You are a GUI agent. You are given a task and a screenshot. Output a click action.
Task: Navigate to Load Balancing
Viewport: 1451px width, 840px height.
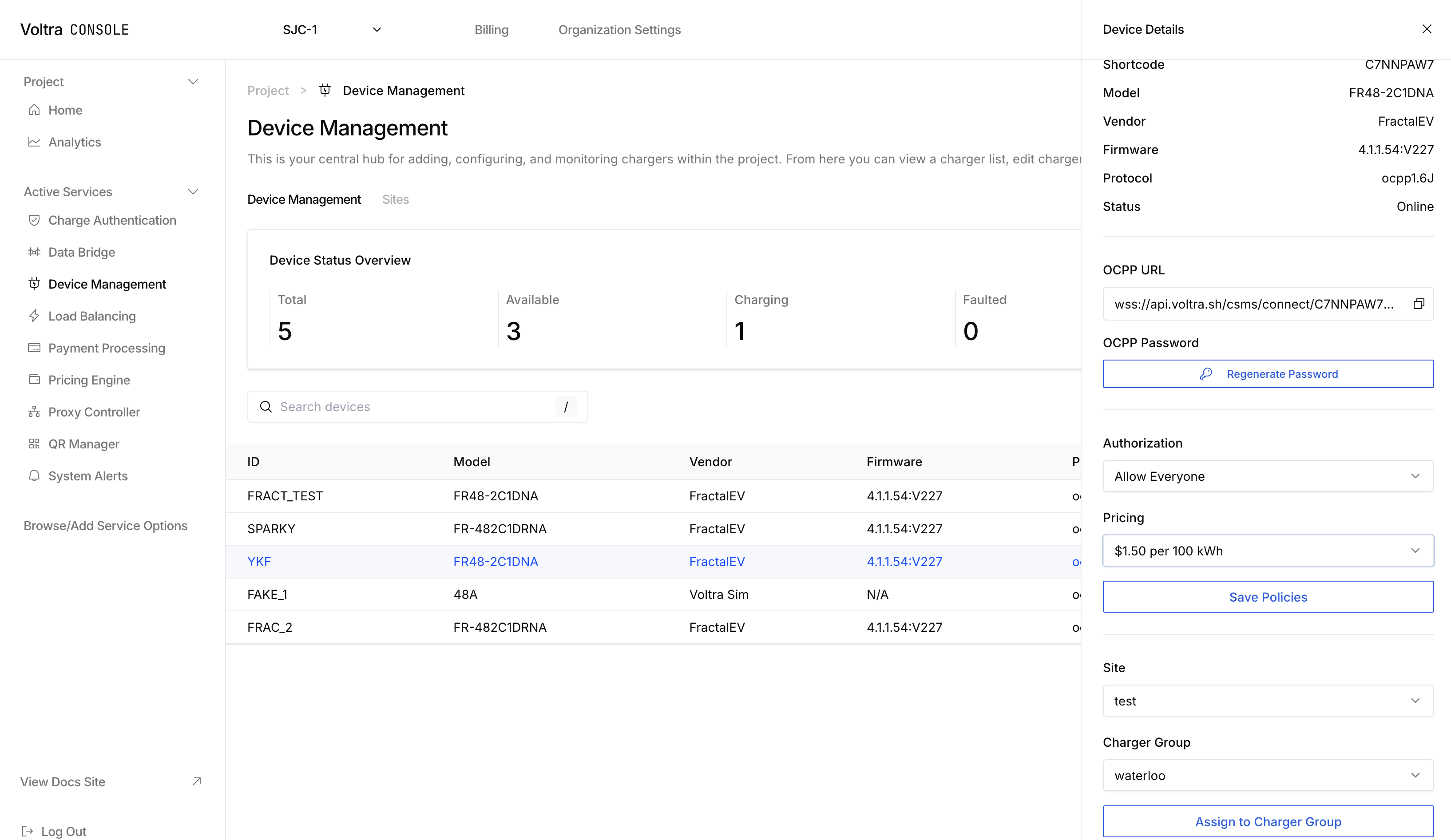pyautogui.click(x=91, y=316)
